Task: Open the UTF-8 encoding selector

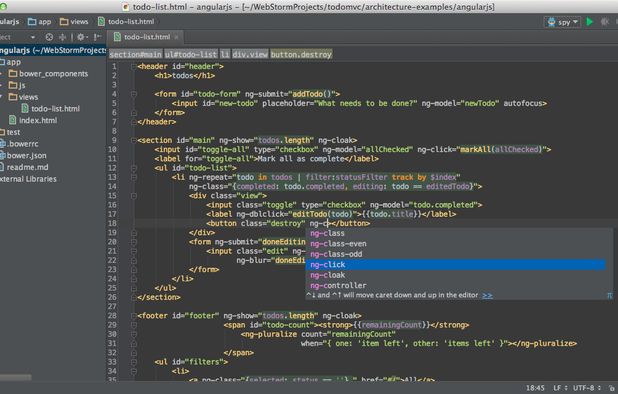Action: (x=586, y=388)
